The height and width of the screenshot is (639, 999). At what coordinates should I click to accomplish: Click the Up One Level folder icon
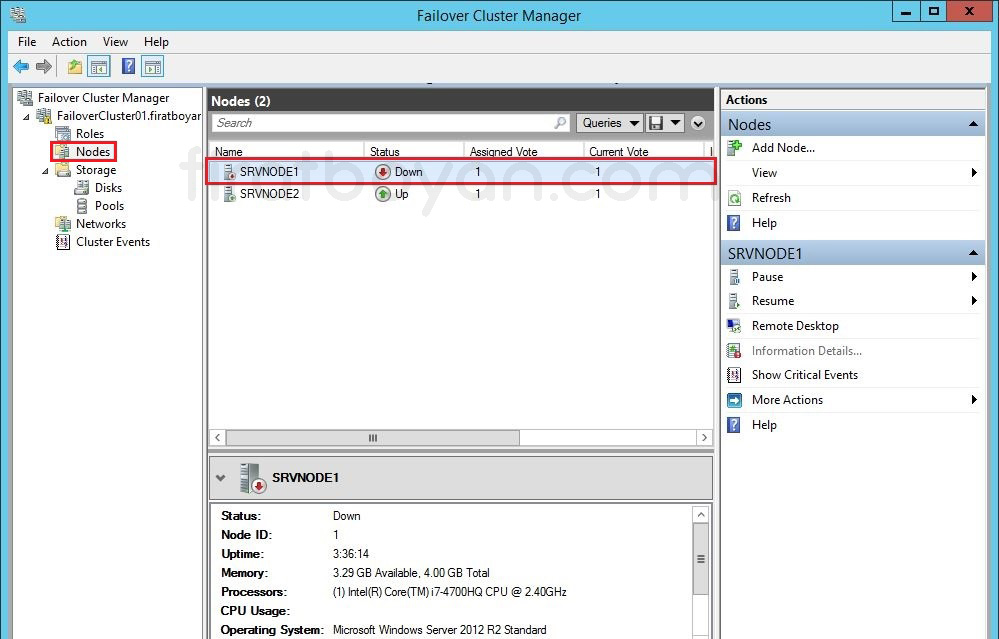pyautogui.click(x=75, y=66)
